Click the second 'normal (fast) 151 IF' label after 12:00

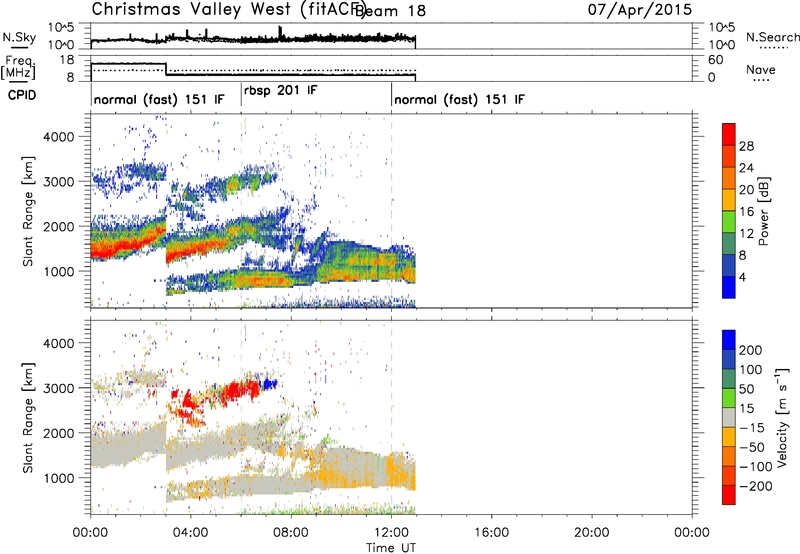459,99
